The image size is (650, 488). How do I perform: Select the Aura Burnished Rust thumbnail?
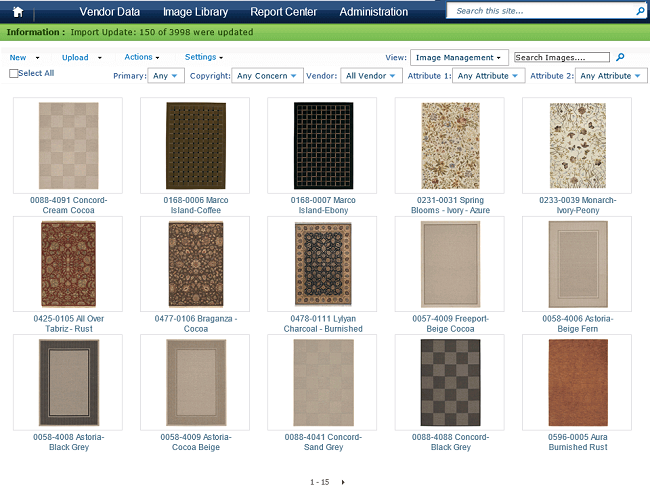coord(577,382)
